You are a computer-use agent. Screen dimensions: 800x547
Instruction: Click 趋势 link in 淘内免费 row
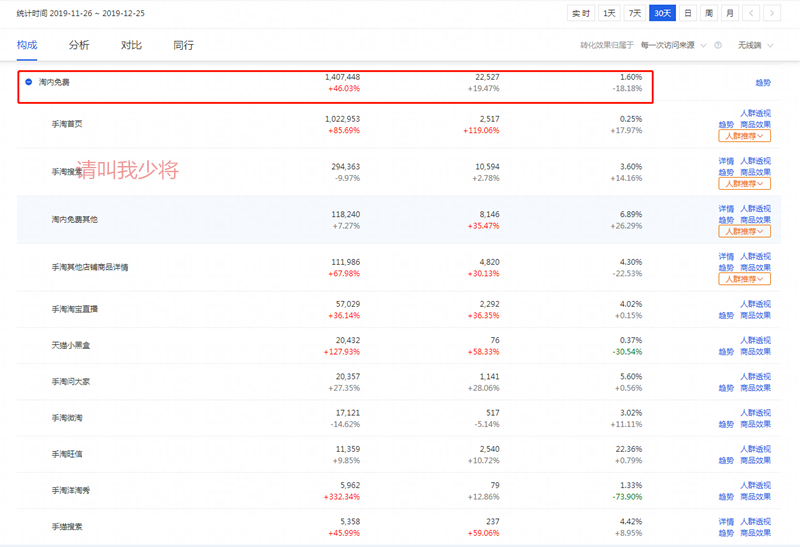pos(763,82)
